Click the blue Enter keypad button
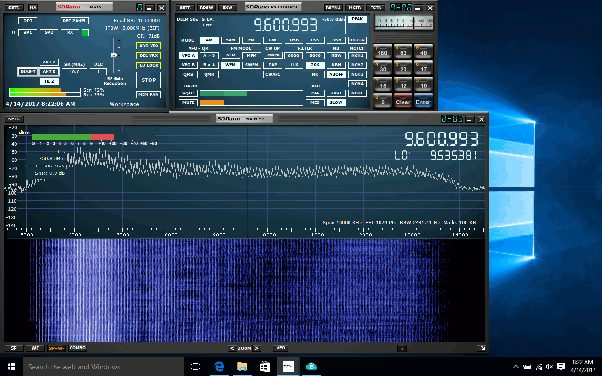 coord(423,101)
